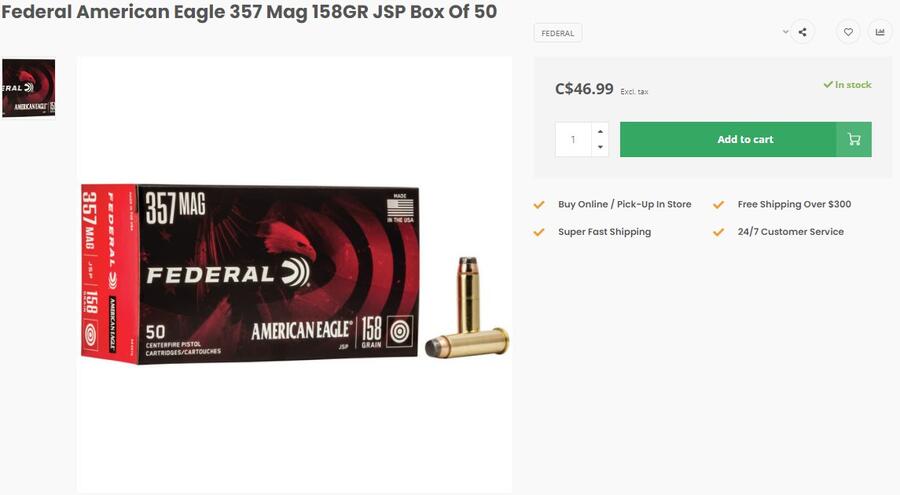
Task: Click the quantity input field
Action: tap(573, 140)
